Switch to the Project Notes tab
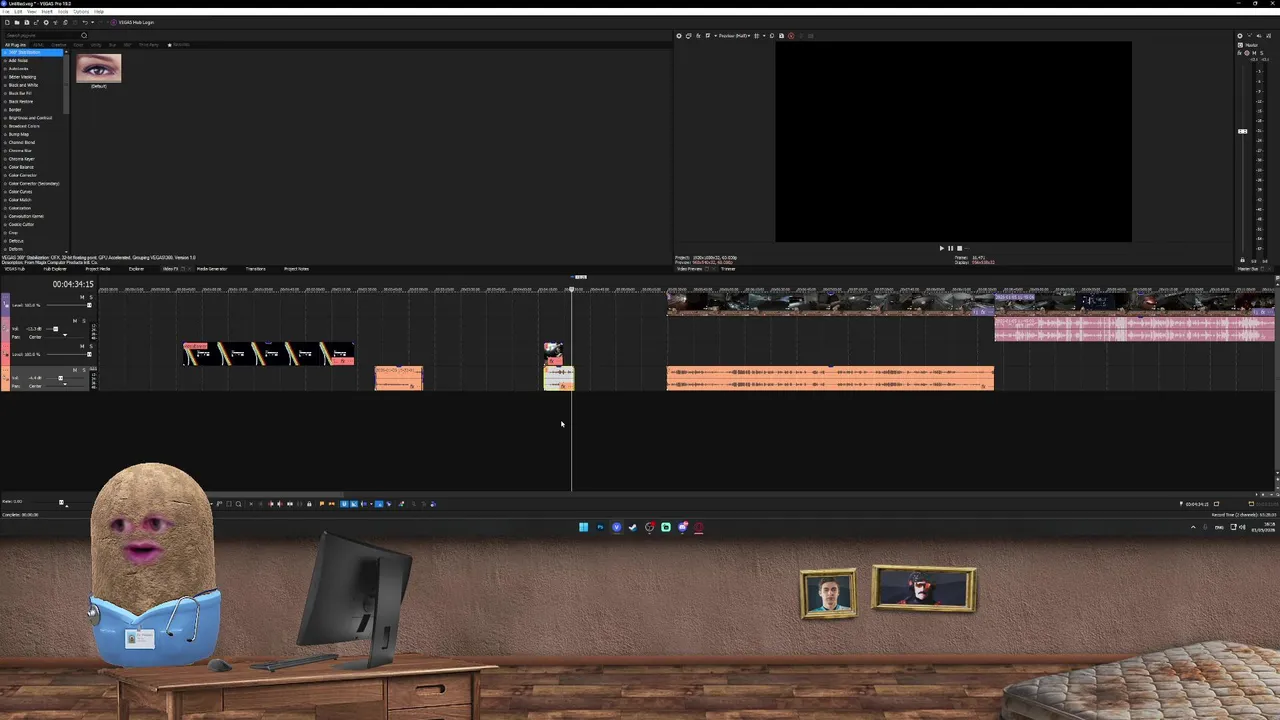1280x720 pixels. pyautogui.click(x=296, y=269)
